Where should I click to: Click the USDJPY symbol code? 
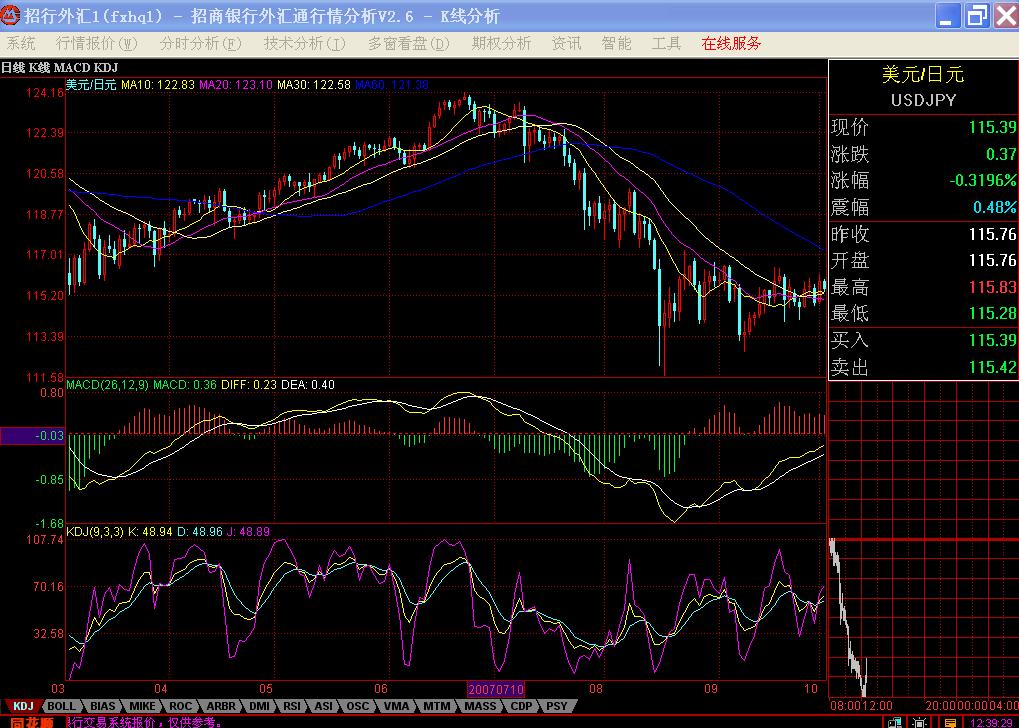[923, 100]
